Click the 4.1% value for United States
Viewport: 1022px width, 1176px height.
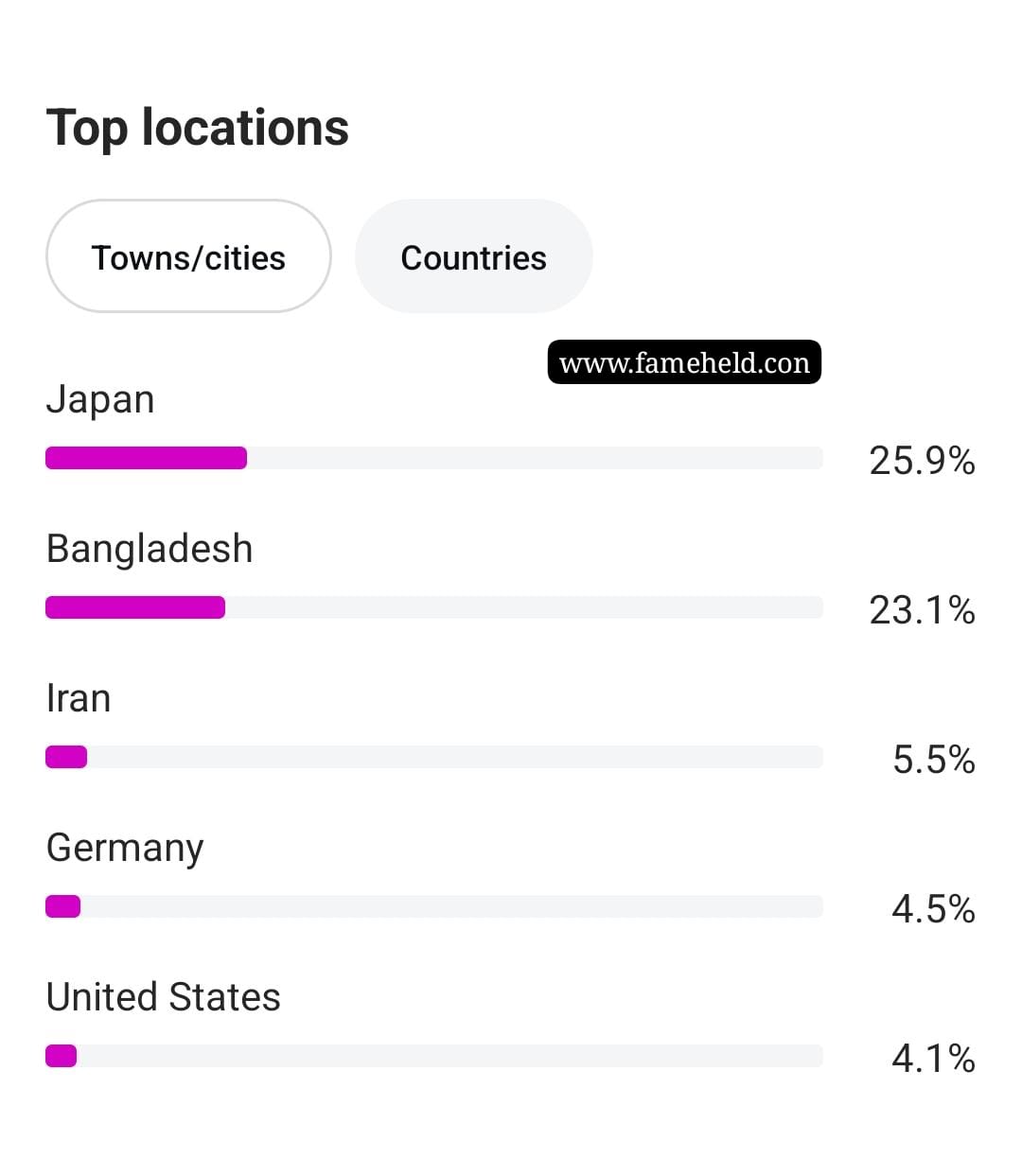[x=933, y=1059]
